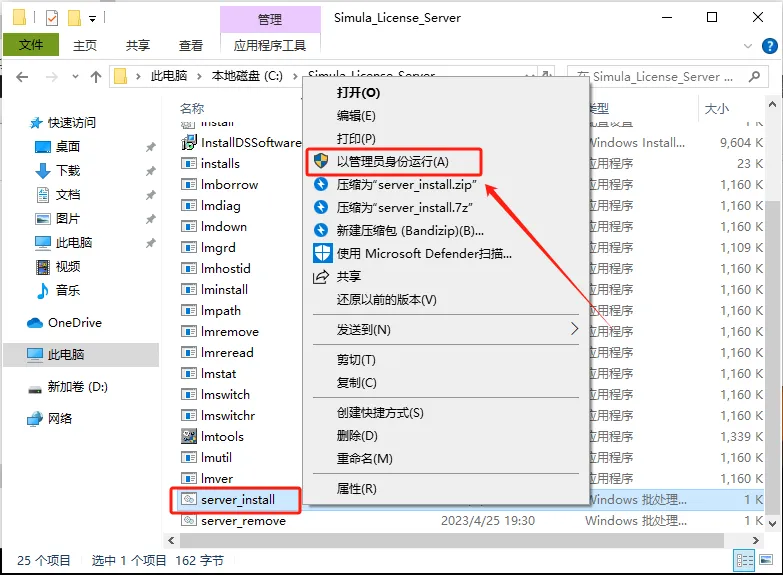Create shortcut (创建快捷方式) from context menu
Image resolution: width=783 pixels, height=575 pixels.
tap(380, 413)
